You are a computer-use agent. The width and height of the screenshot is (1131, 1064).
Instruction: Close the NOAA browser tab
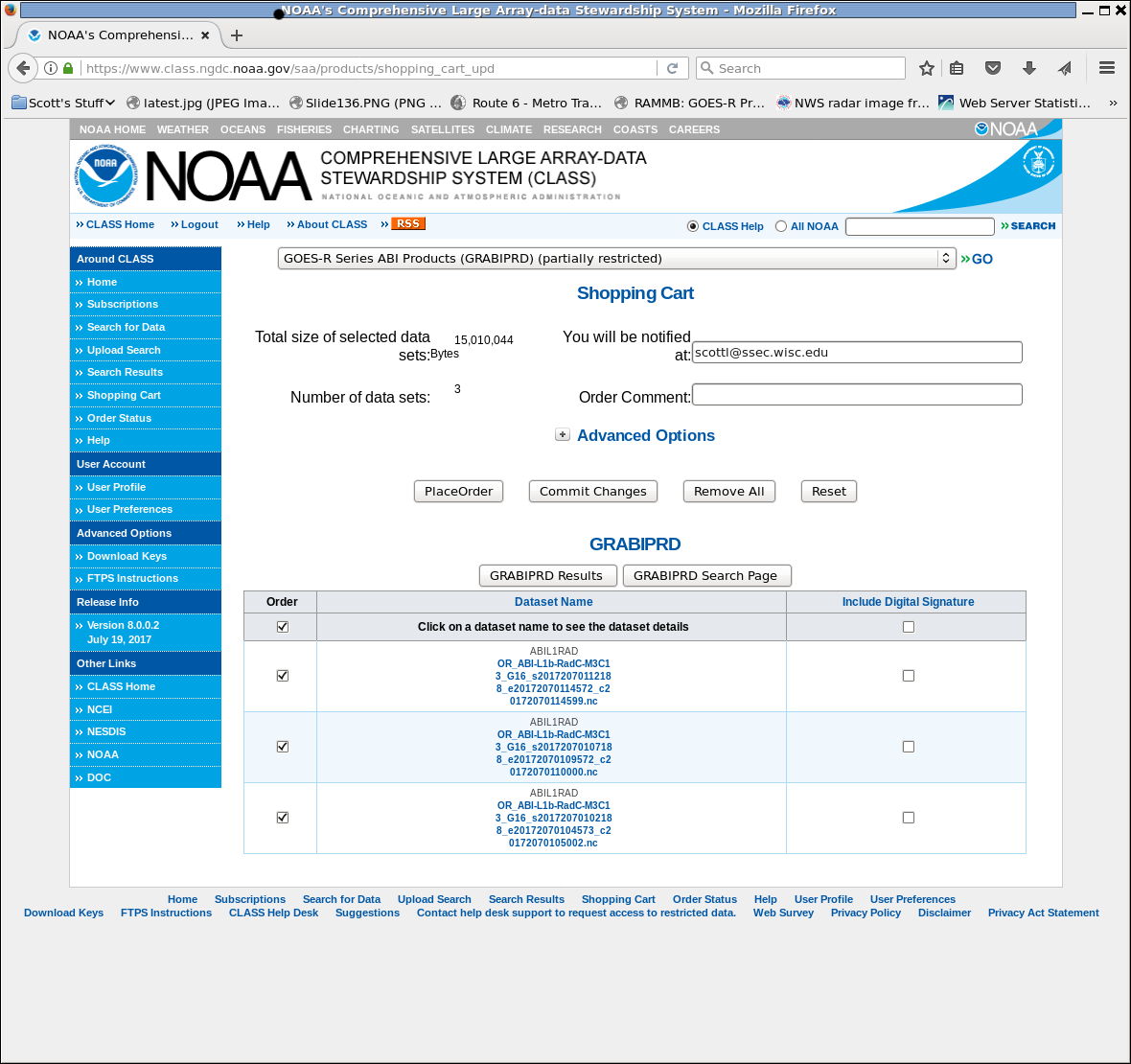[x=205, y=35]
